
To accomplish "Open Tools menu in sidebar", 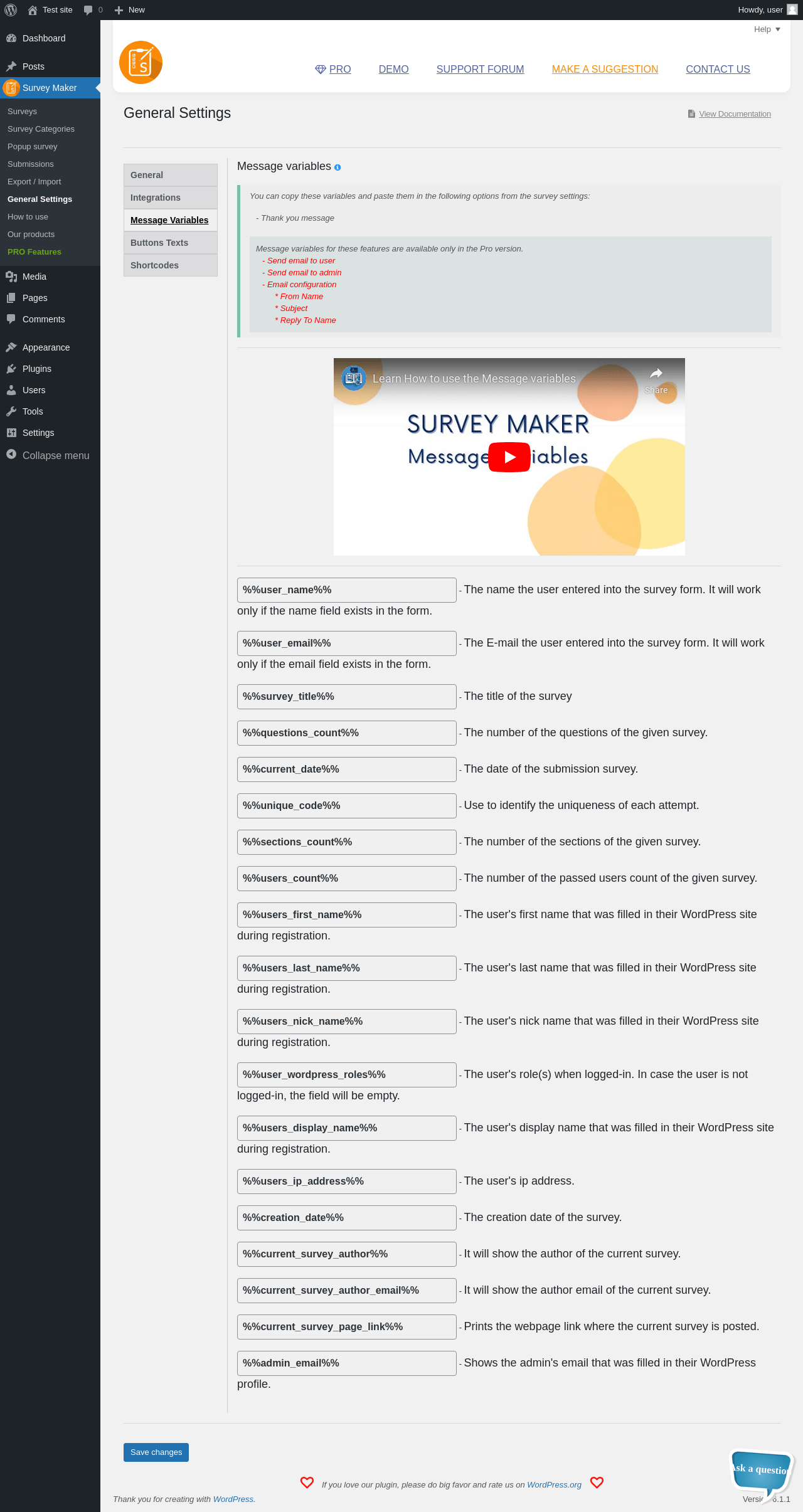I will click(50, 411).
